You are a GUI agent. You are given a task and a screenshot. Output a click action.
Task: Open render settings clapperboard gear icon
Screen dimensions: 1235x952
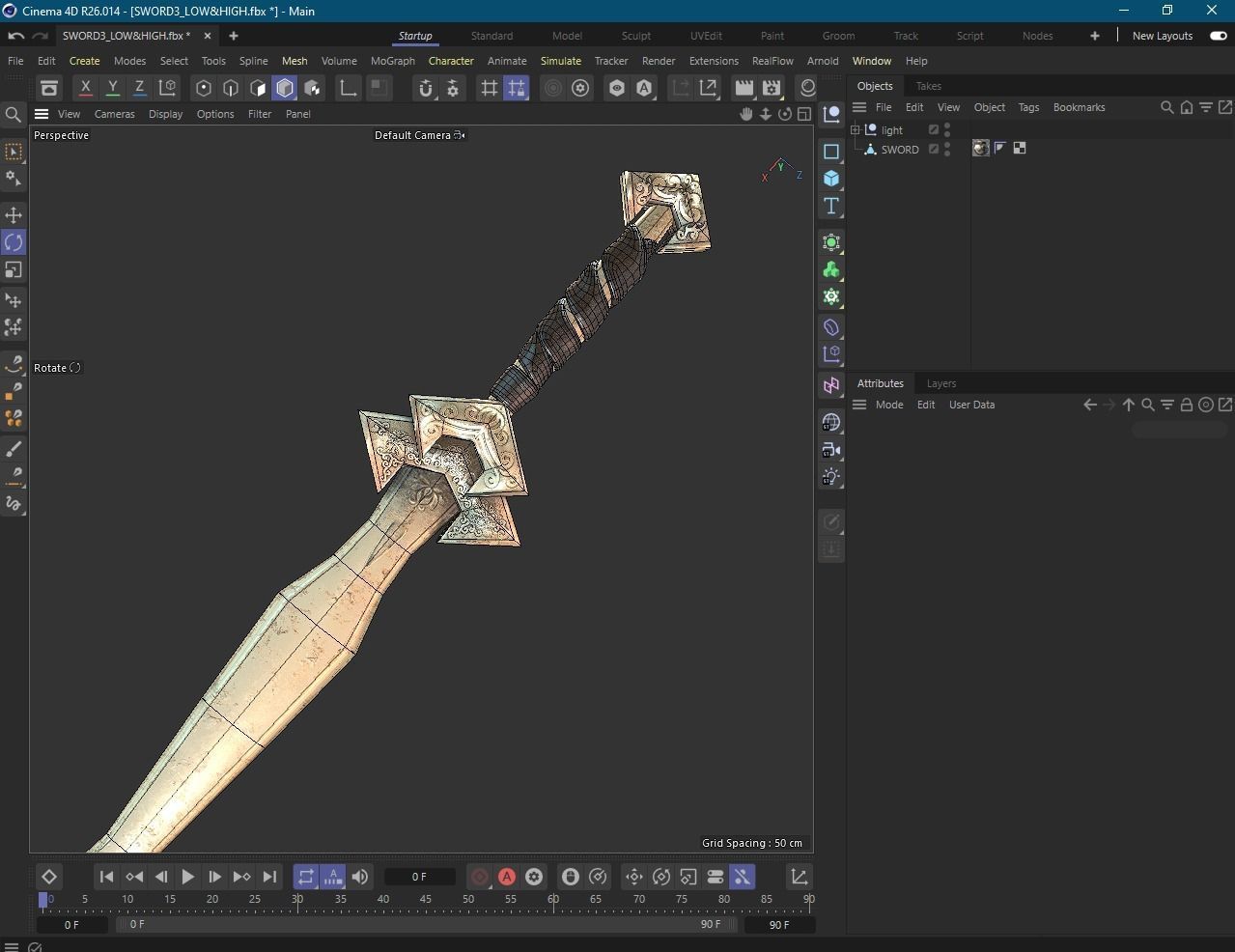point(771,88)
